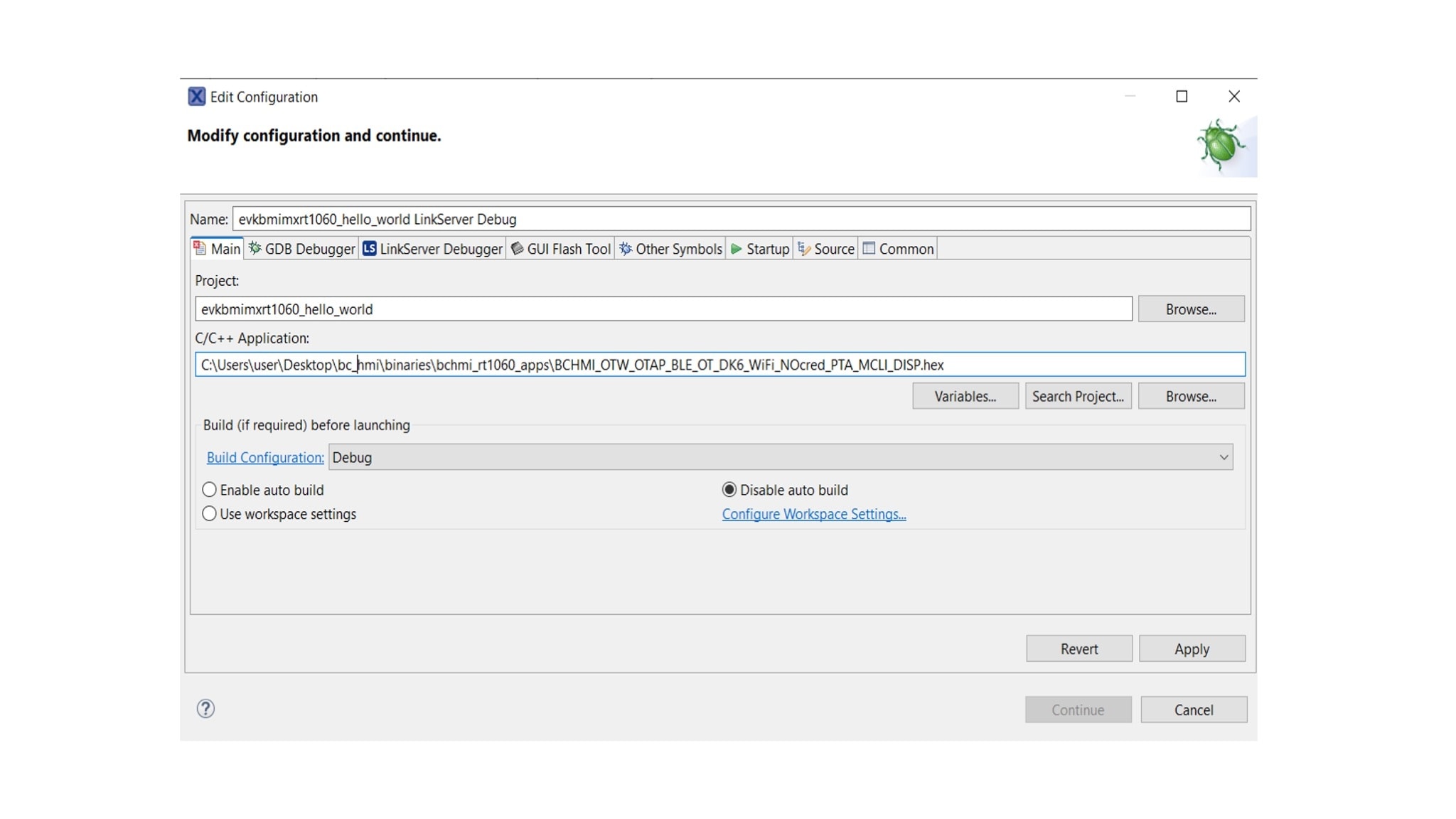Screen dimensions: 1456x819
Task: Click the Search Project button
Action: coord(1078,396)
